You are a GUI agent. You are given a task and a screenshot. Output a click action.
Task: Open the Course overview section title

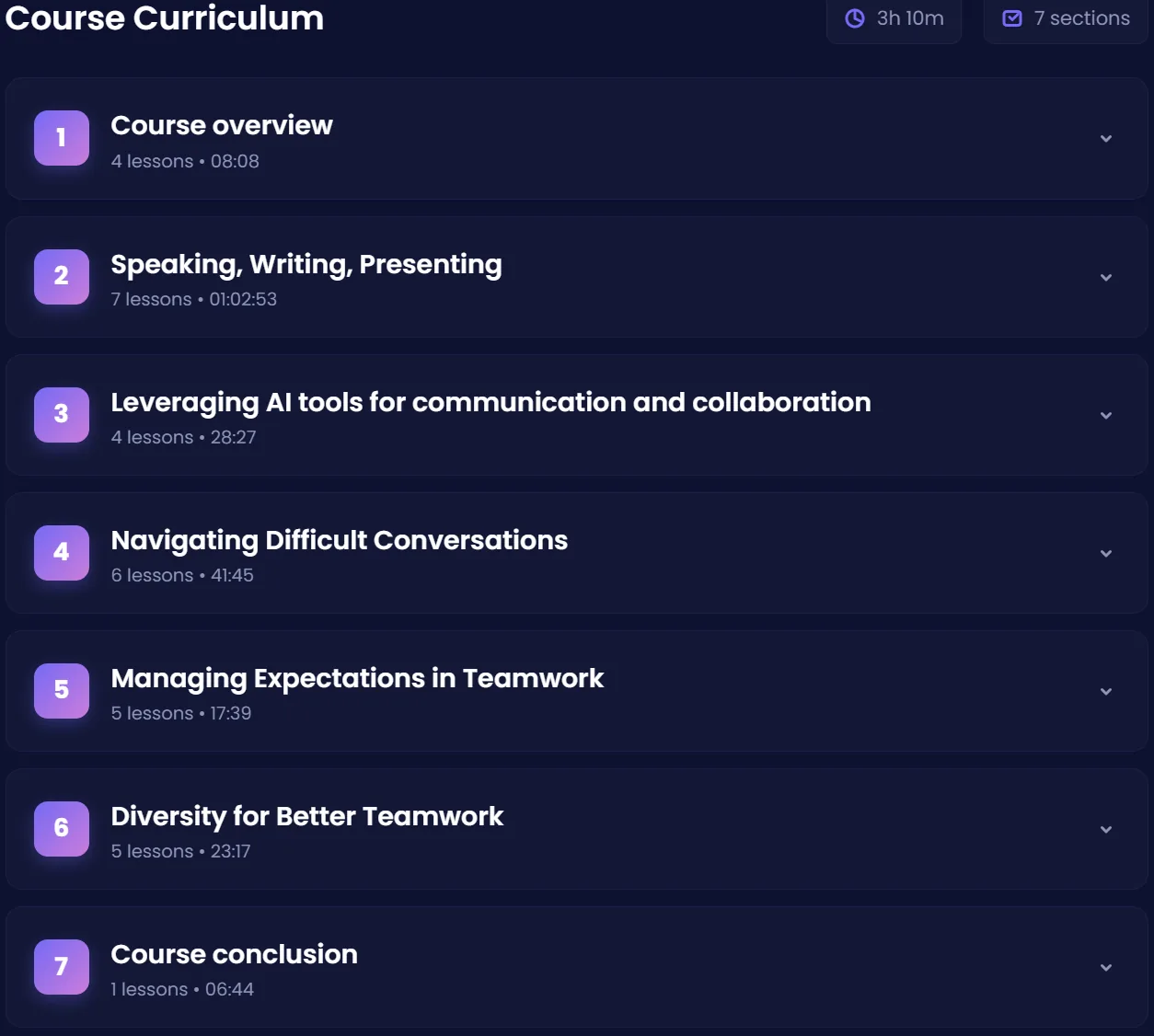(x=222, y=125)
